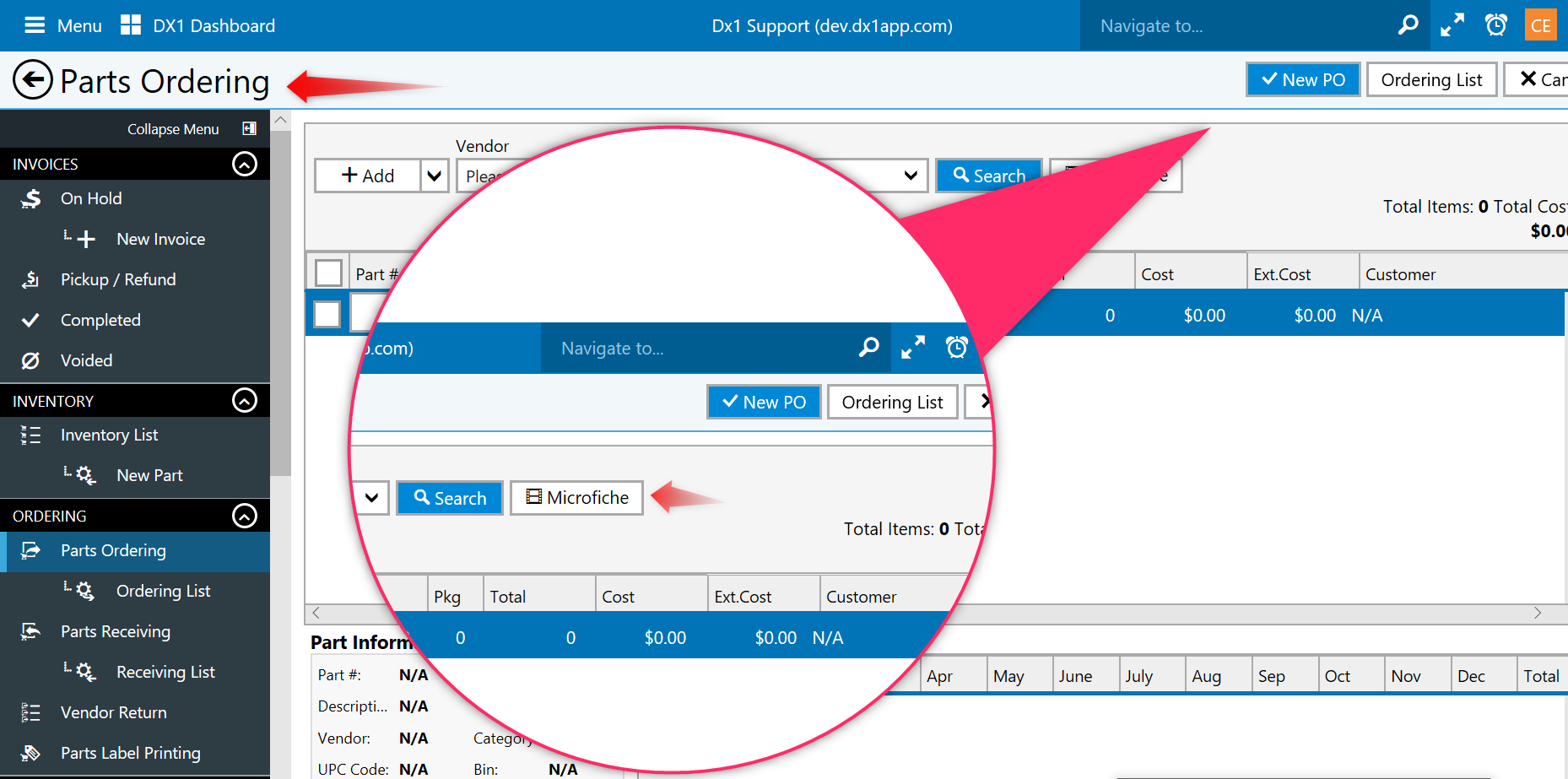Open New Part in the sidebar

tap(149, 475)
